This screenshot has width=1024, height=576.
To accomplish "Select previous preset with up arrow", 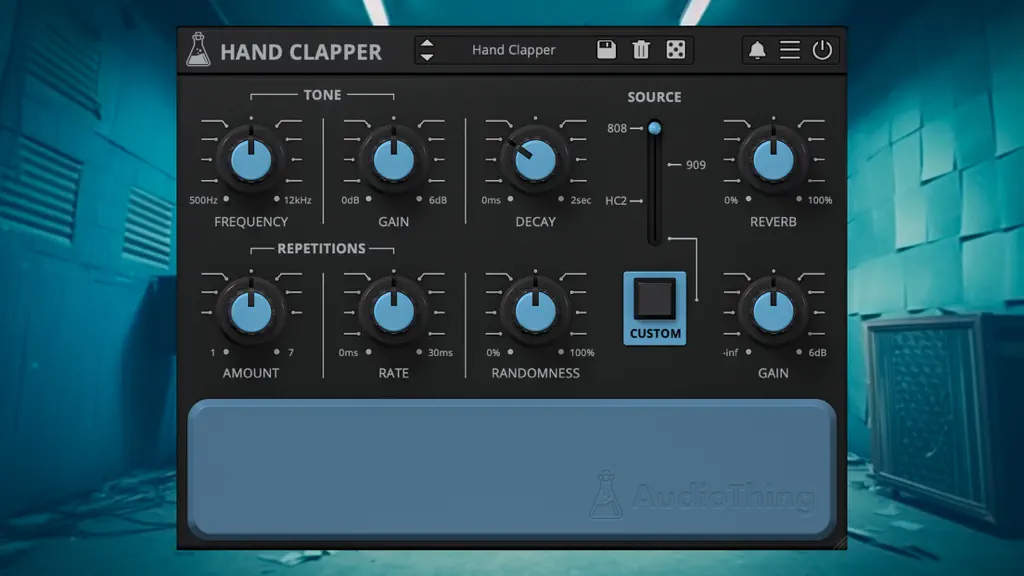I will pyautogui.click(x=427, y=43).
